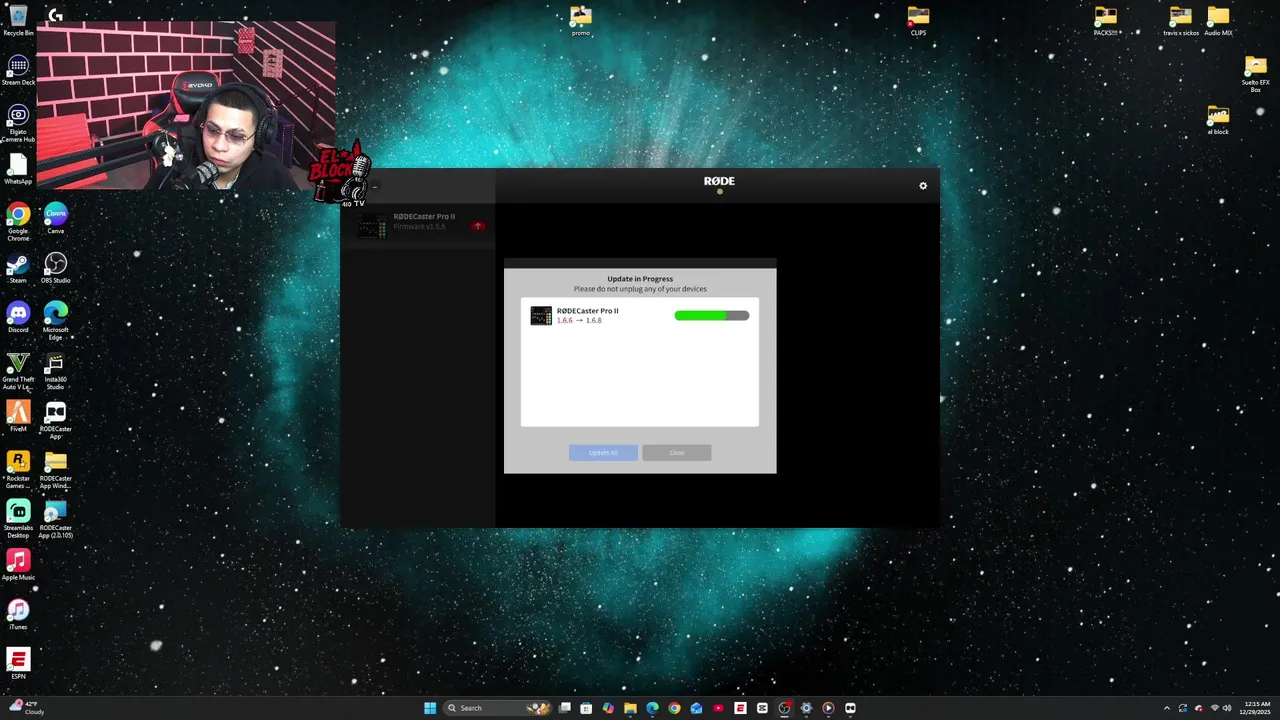Open the Windows Start menu
Viewport: 1280px width, 720px height.
point(430,708)
